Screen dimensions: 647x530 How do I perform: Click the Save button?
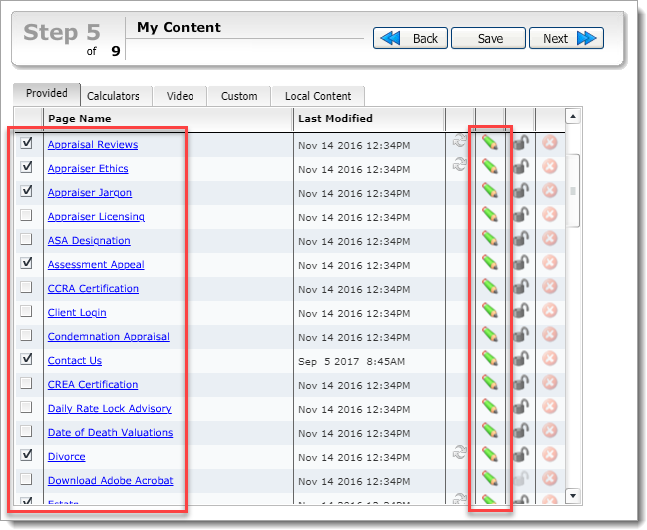coord(489,38)
